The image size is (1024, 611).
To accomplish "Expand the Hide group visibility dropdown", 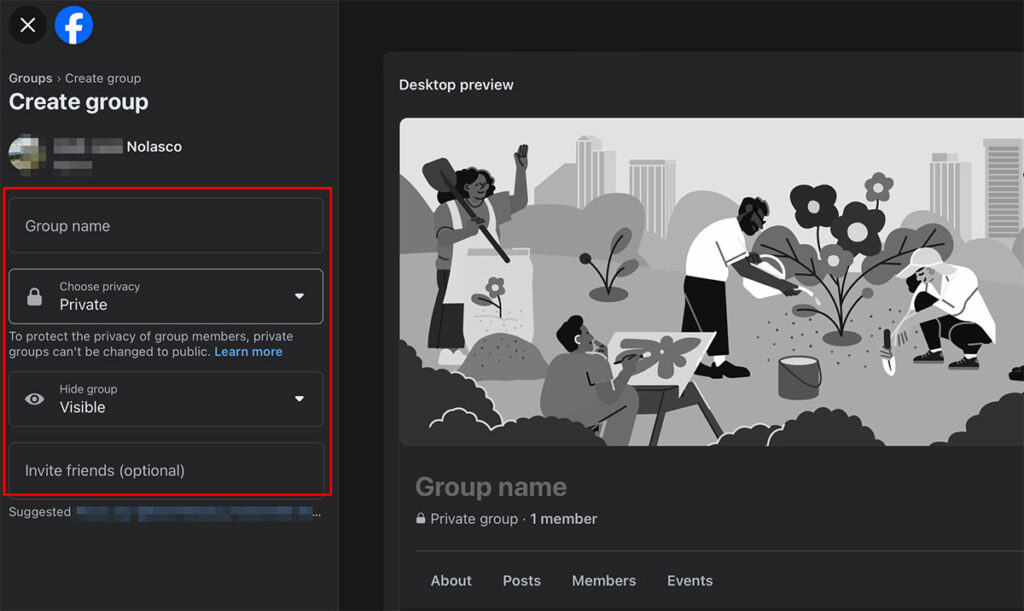I will coord(165,399).
